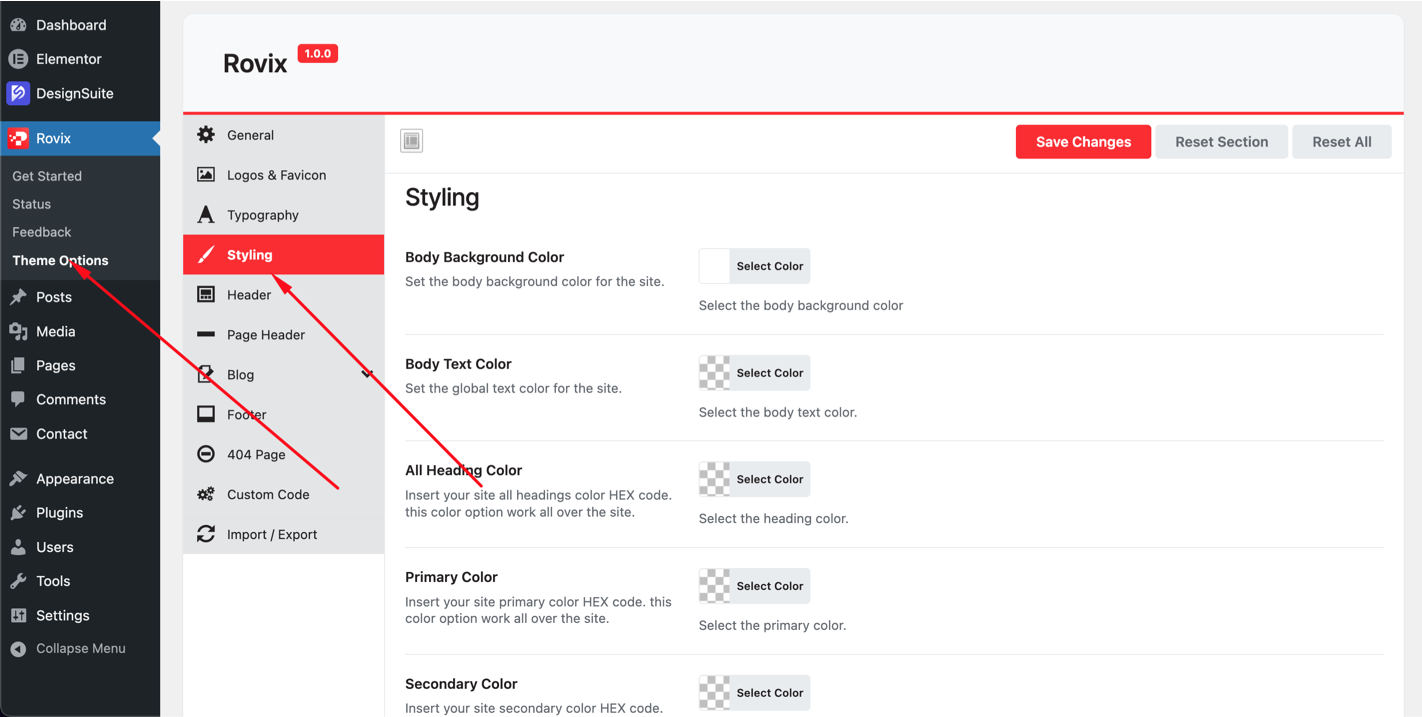Click the Rovix icon in the admin sidebar
Viewport: 1422px width, 717px height.
click(18, 138)
